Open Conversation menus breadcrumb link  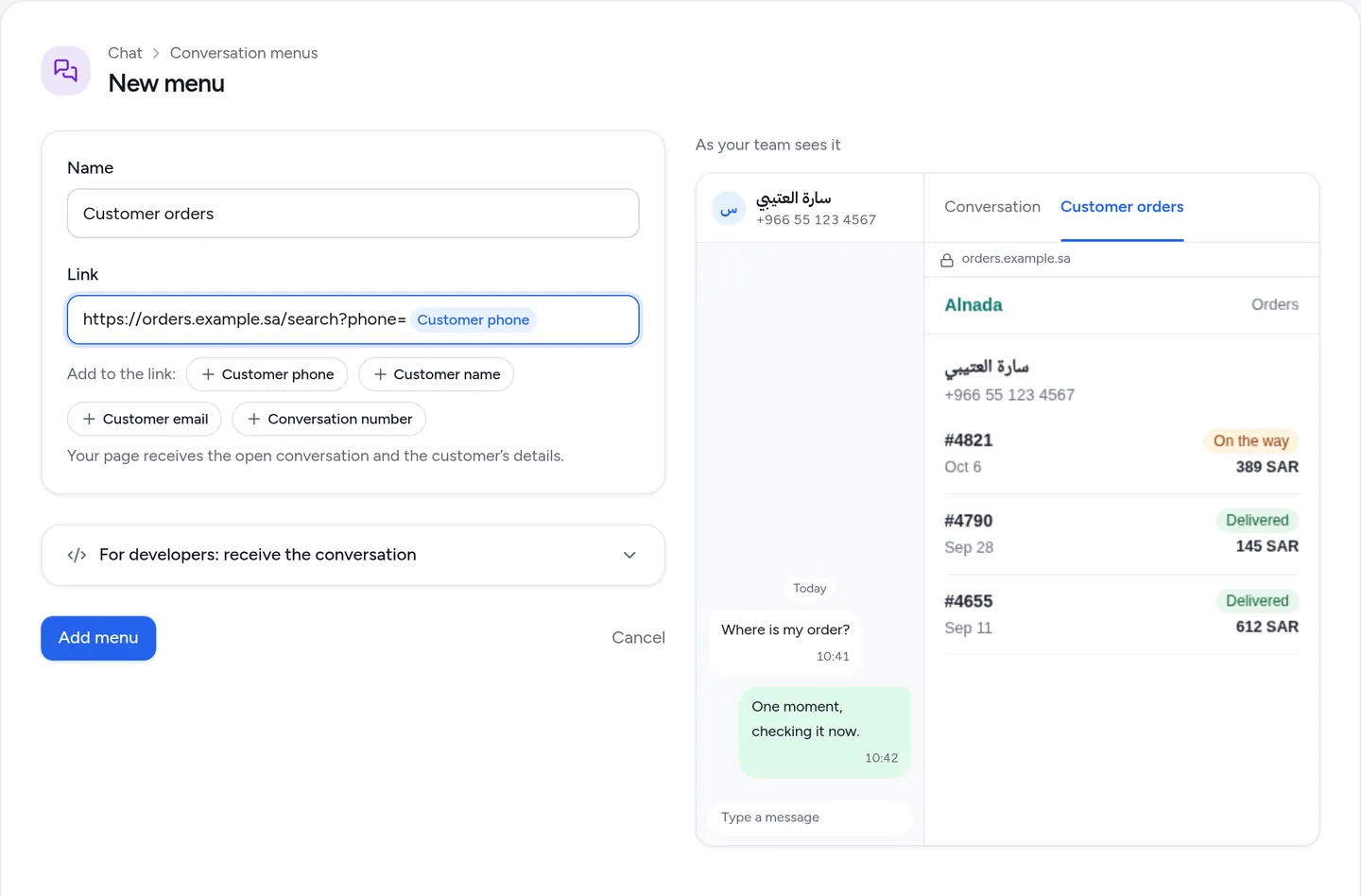pos(244,53)
